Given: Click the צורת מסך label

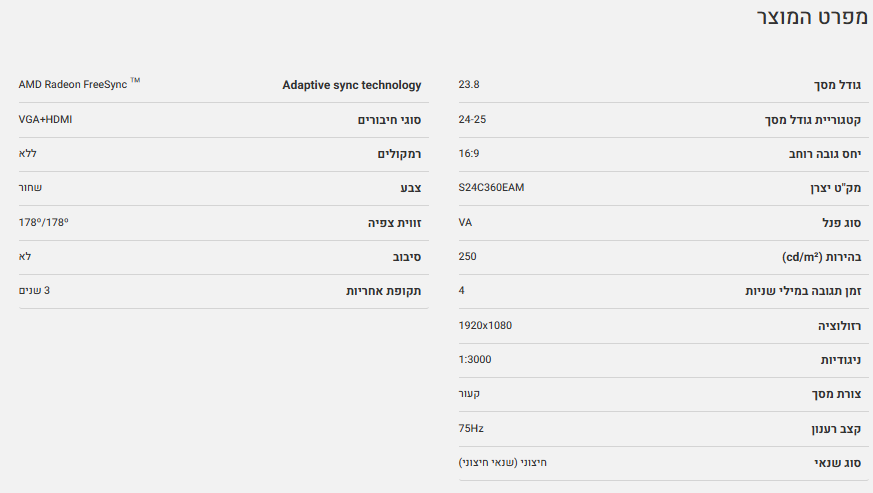Looking at the screenshot, I should (835, 394).
